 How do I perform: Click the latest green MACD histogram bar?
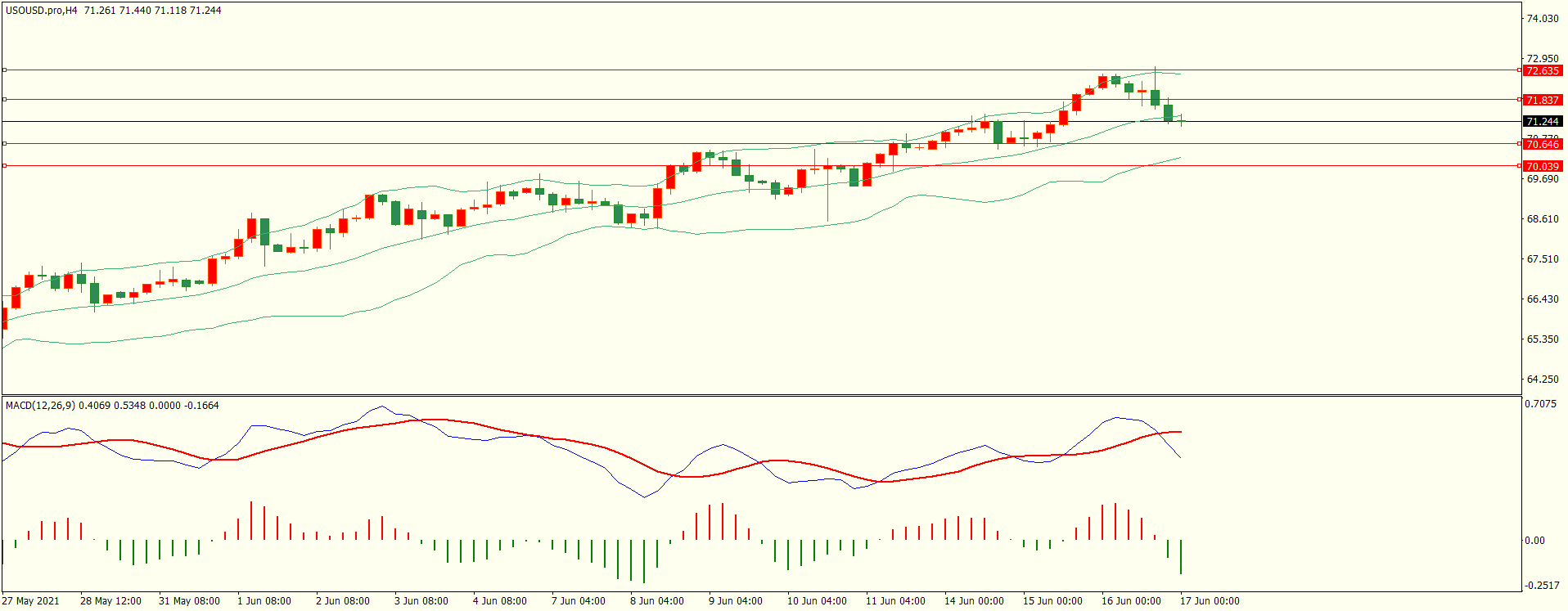[1181, 556]
